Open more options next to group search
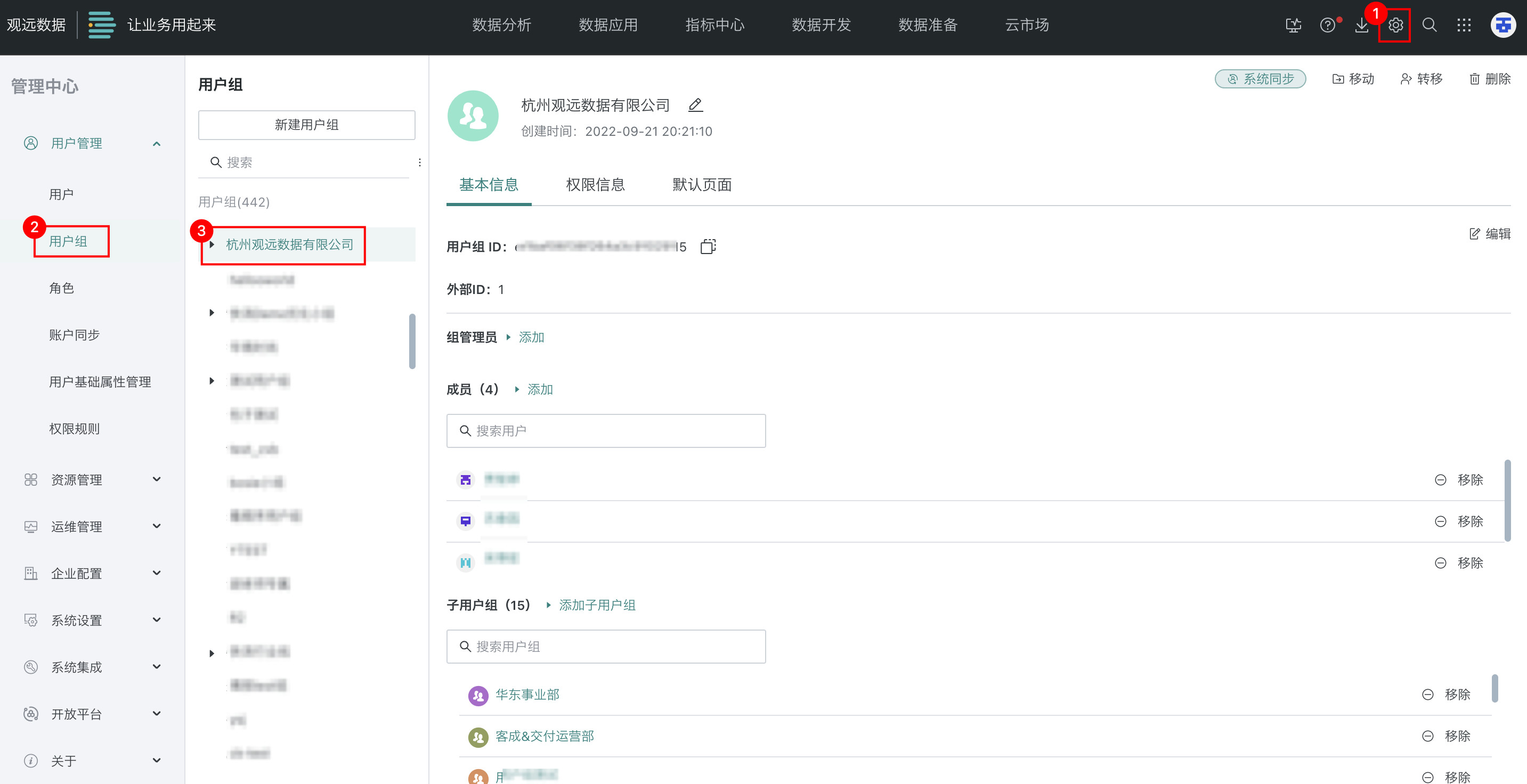This screenshot has height=784, width=1527. (420, 162)
